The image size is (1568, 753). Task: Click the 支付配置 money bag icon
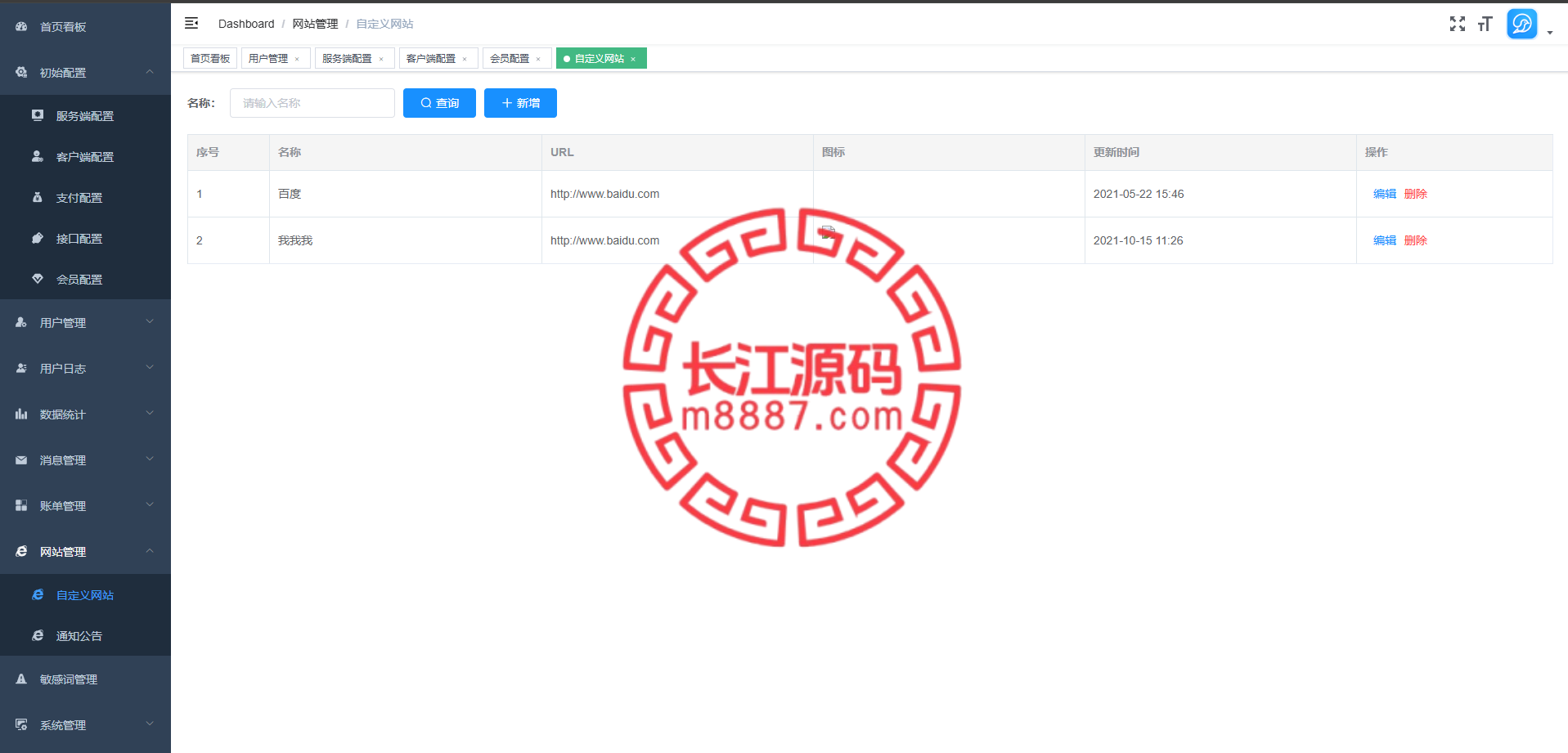(38, 197)
